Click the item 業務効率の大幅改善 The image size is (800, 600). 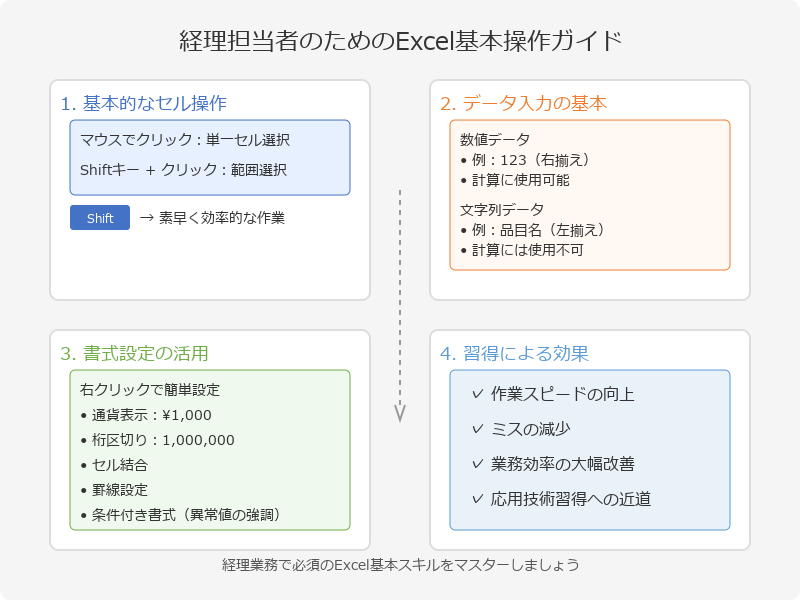563,464
